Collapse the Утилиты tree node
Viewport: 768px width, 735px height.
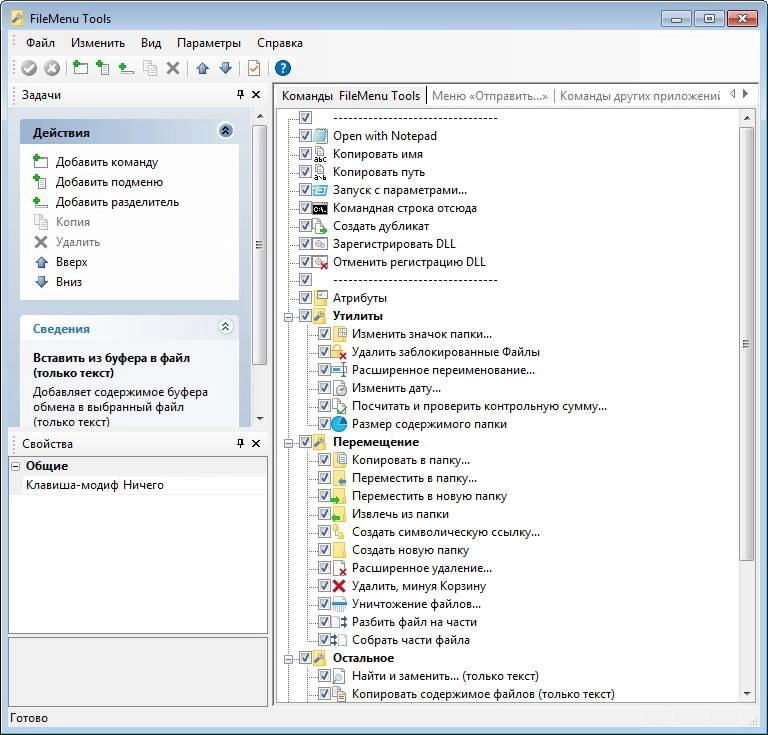tap(288, 317)
